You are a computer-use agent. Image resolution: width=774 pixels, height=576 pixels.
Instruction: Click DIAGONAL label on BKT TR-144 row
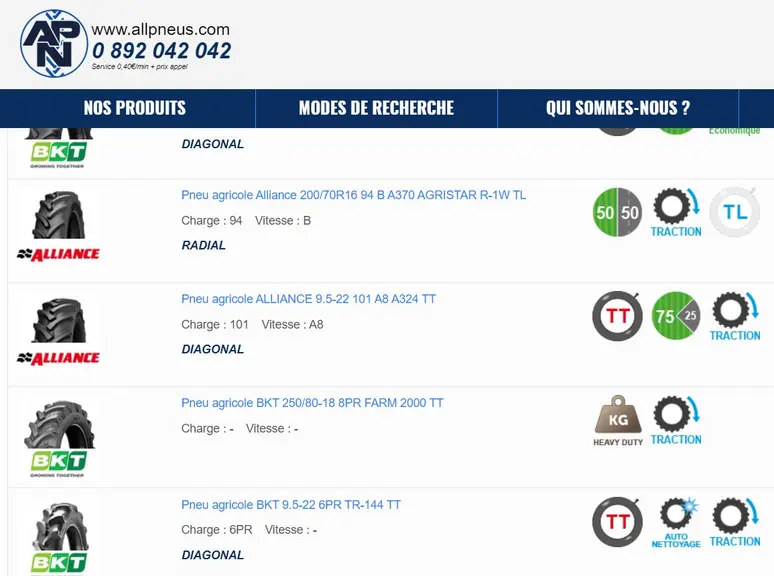(213, 555)
